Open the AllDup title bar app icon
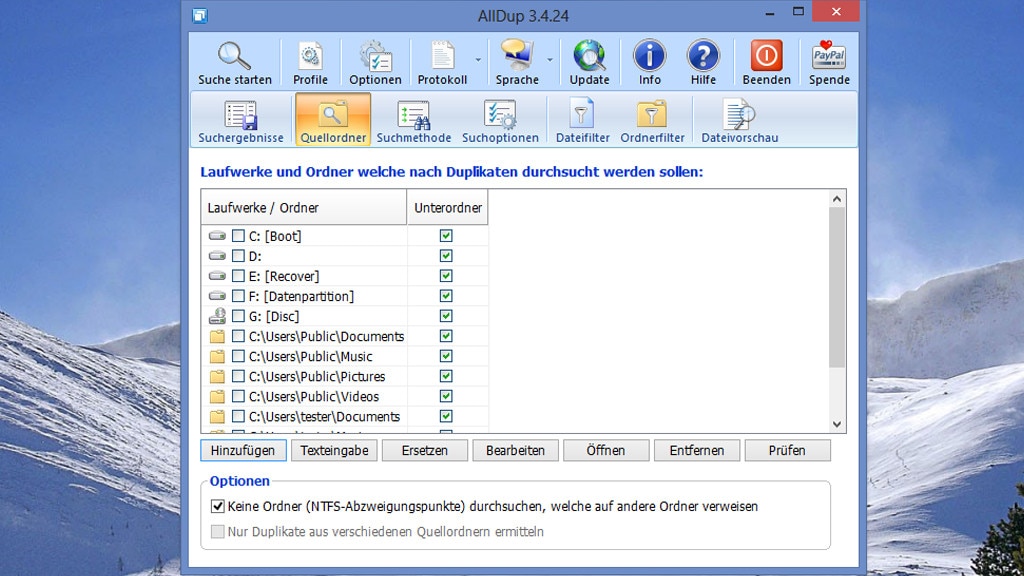Screen dimensions: 1024x576 [x=200, y=14]
